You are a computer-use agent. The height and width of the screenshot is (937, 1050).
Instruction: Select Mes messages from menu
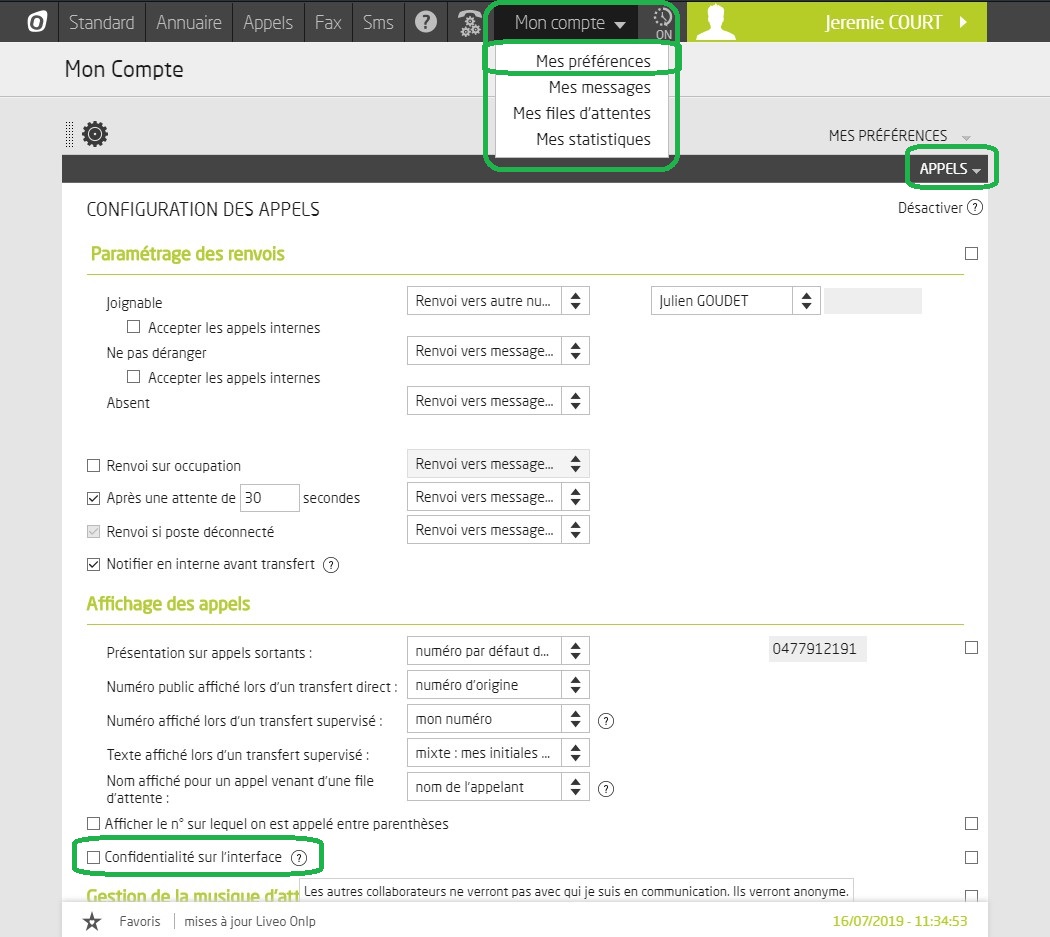click(x=599, y=87)
